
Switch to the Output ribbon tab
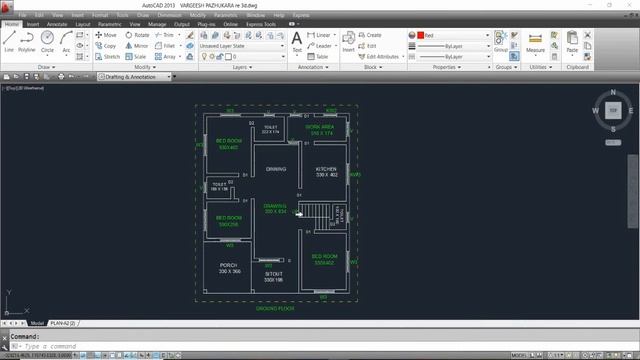coord(182,24)
